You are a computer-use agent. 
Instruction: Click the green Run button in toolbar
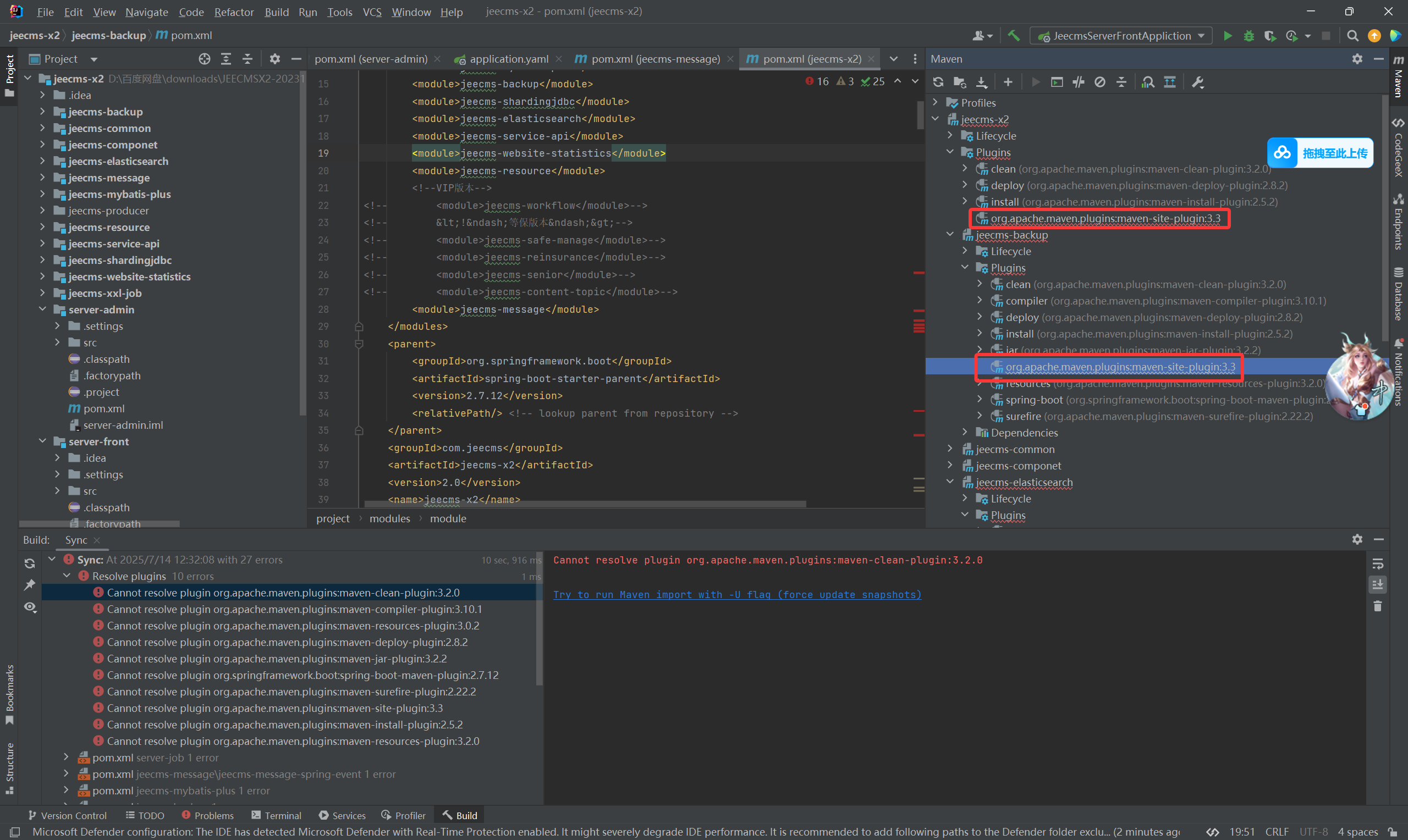point(1228,36)
